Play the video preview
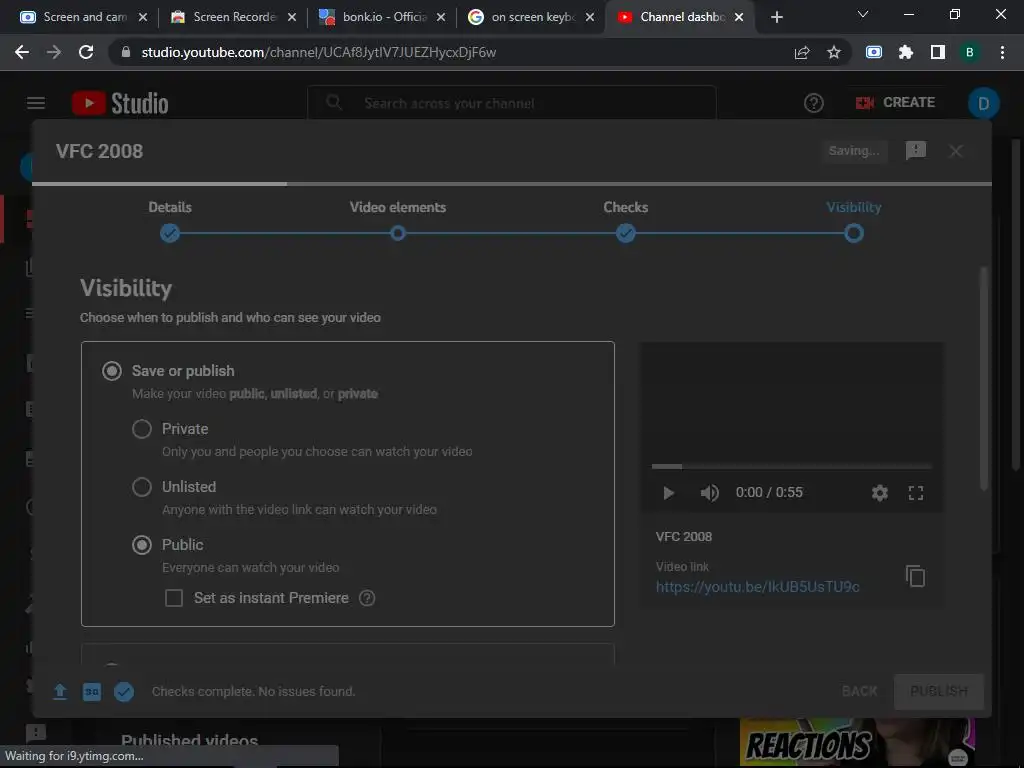The height and width of the screenshot is (768, 1024). (668, 493)
